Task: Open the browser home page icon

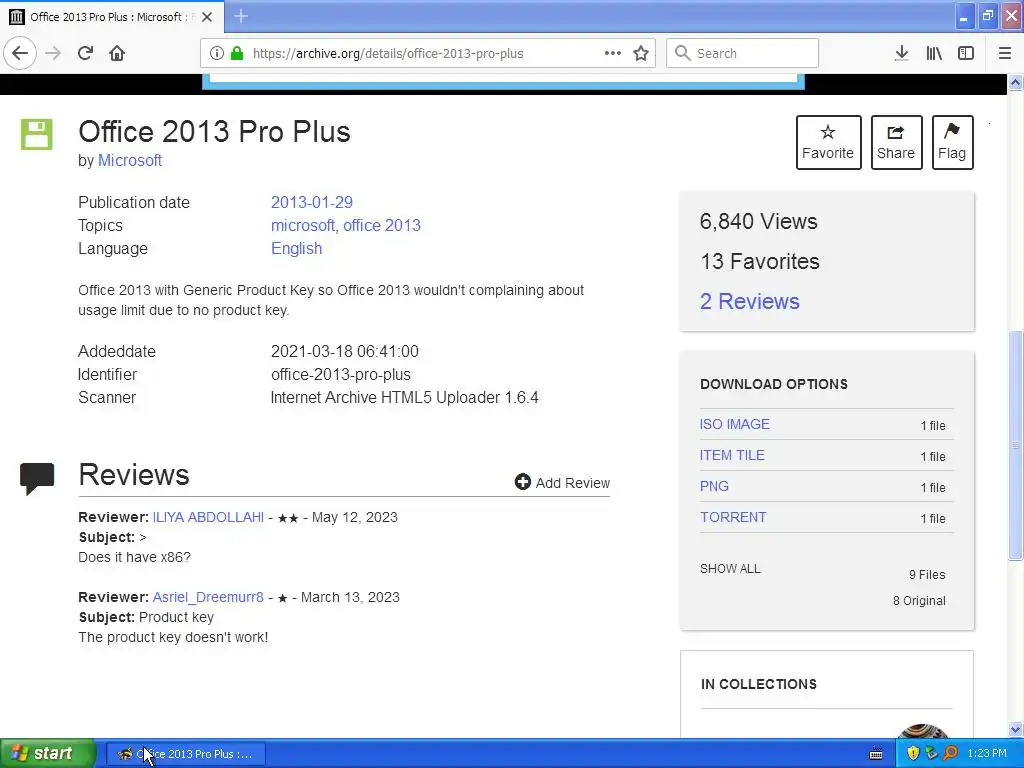Action: point(117,53)
